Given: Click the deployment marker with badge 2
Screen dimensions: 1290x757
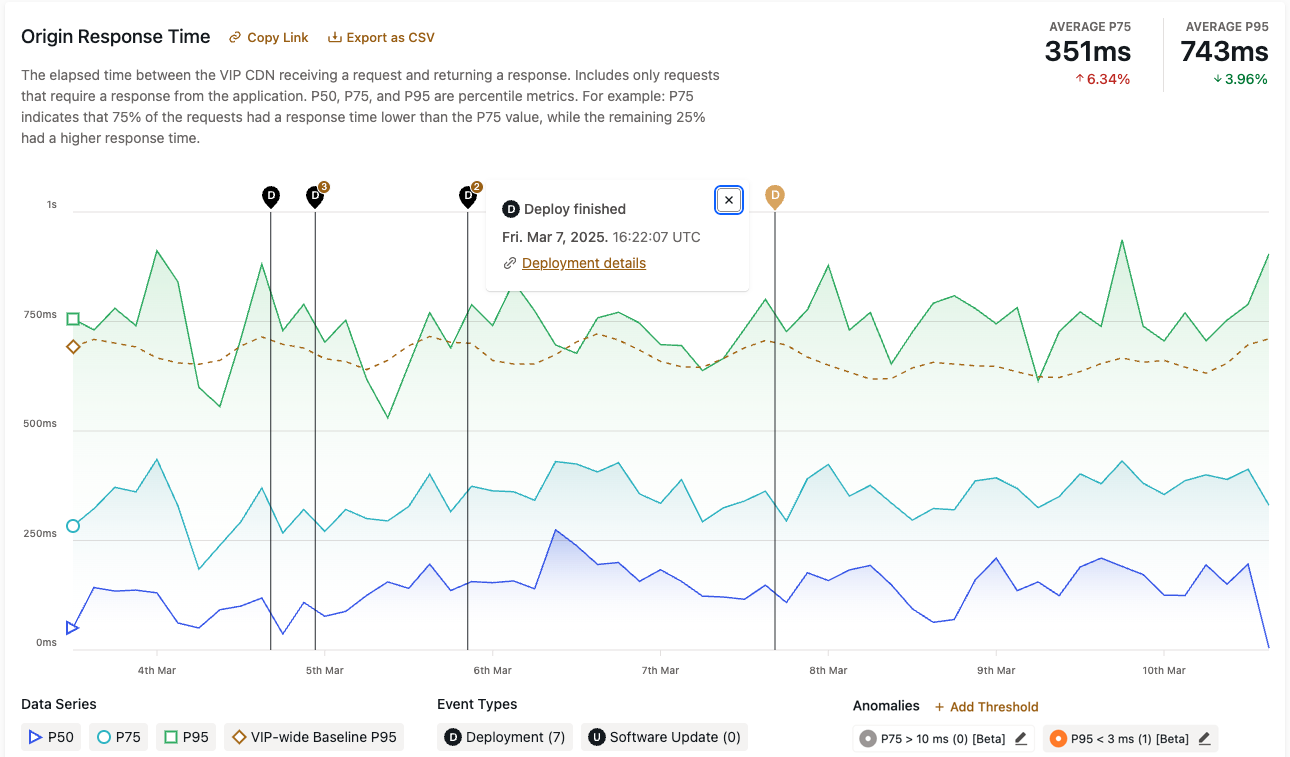Looking at the screenshot, I should [467, 197].
